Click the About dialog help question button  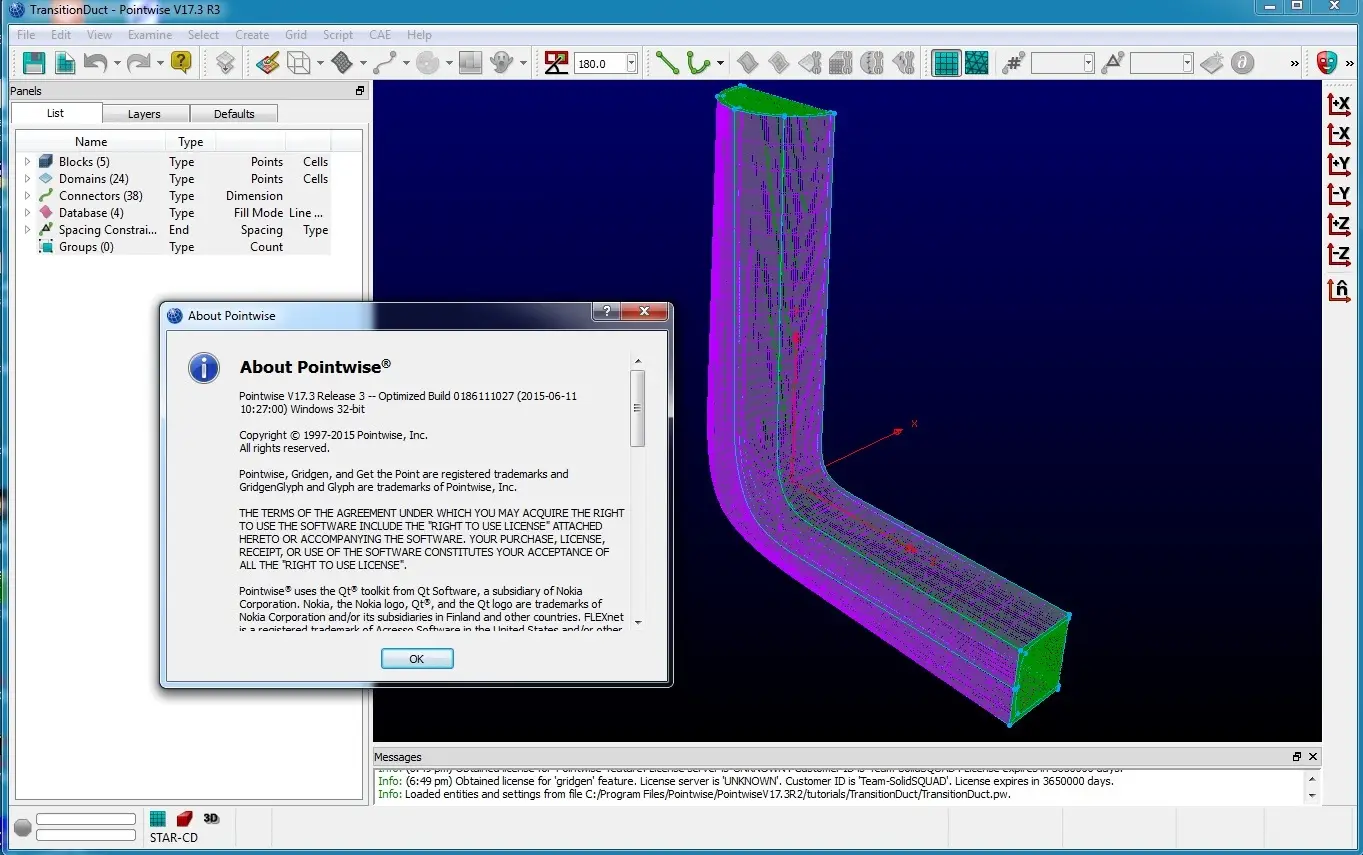point(606,311)
